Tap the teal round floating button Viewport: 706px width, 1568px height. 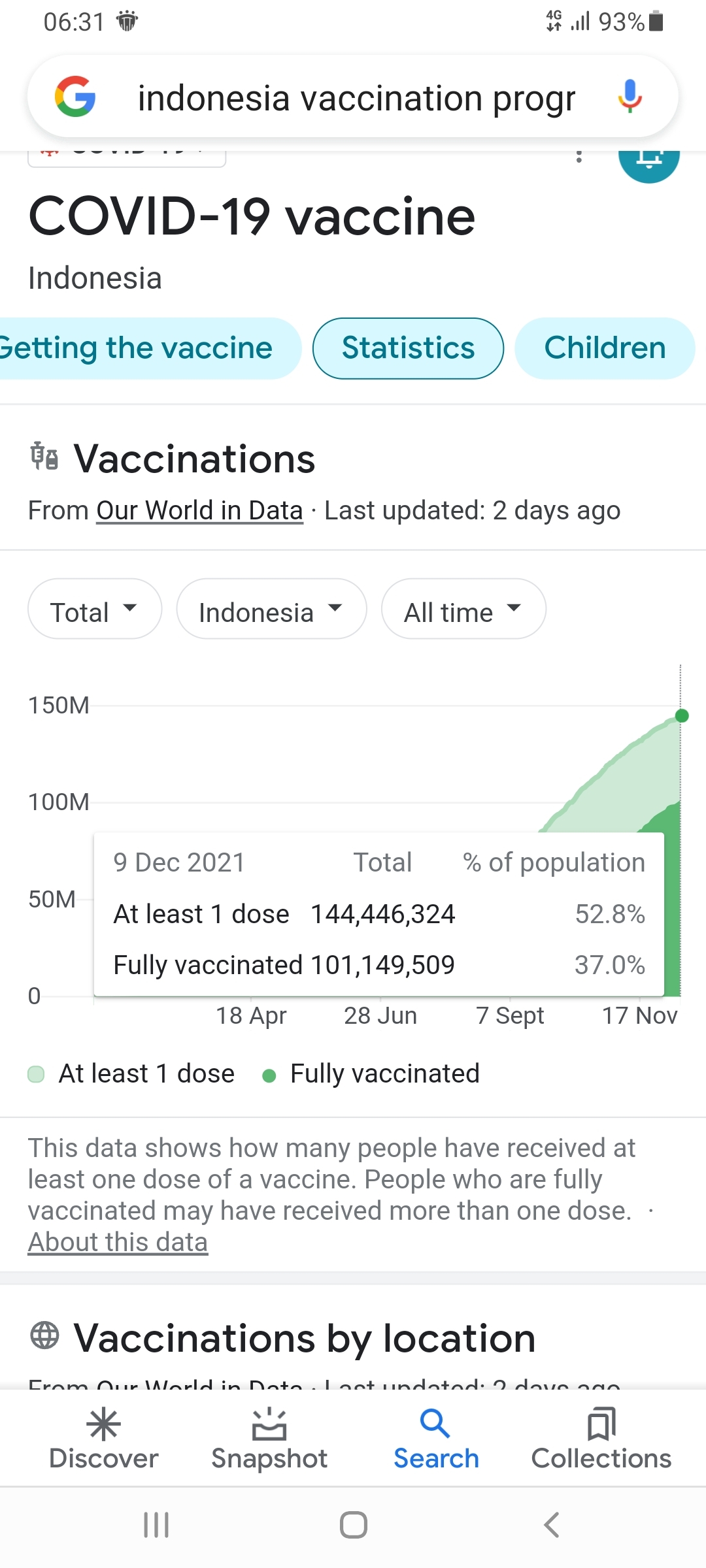tap(648, 159)
